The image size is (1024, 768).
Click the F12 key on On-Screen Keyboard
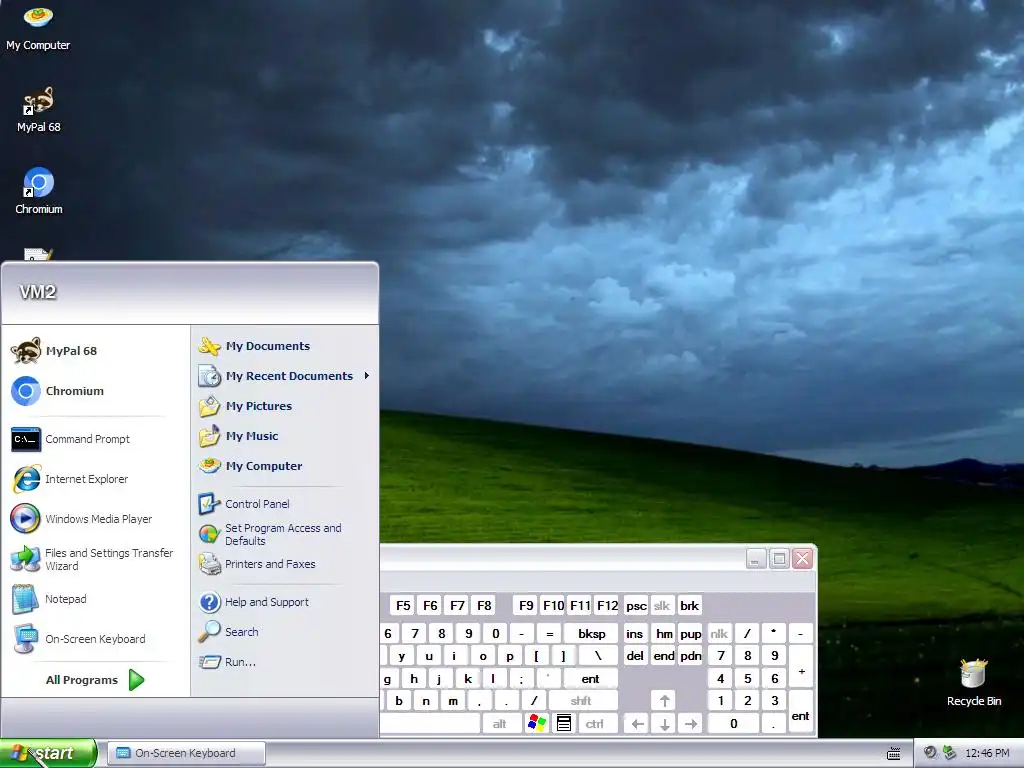607,605
